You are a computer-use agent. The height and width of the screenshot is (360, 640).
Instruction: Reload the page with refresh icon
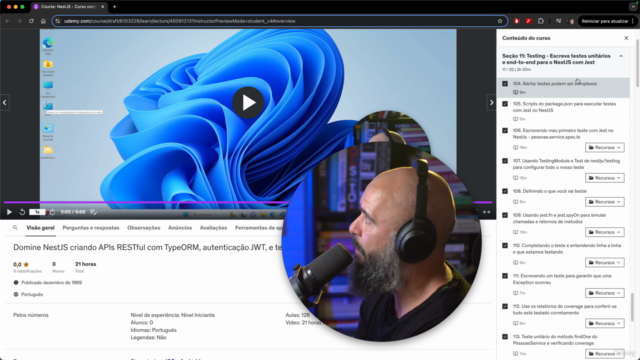[31, 21]
